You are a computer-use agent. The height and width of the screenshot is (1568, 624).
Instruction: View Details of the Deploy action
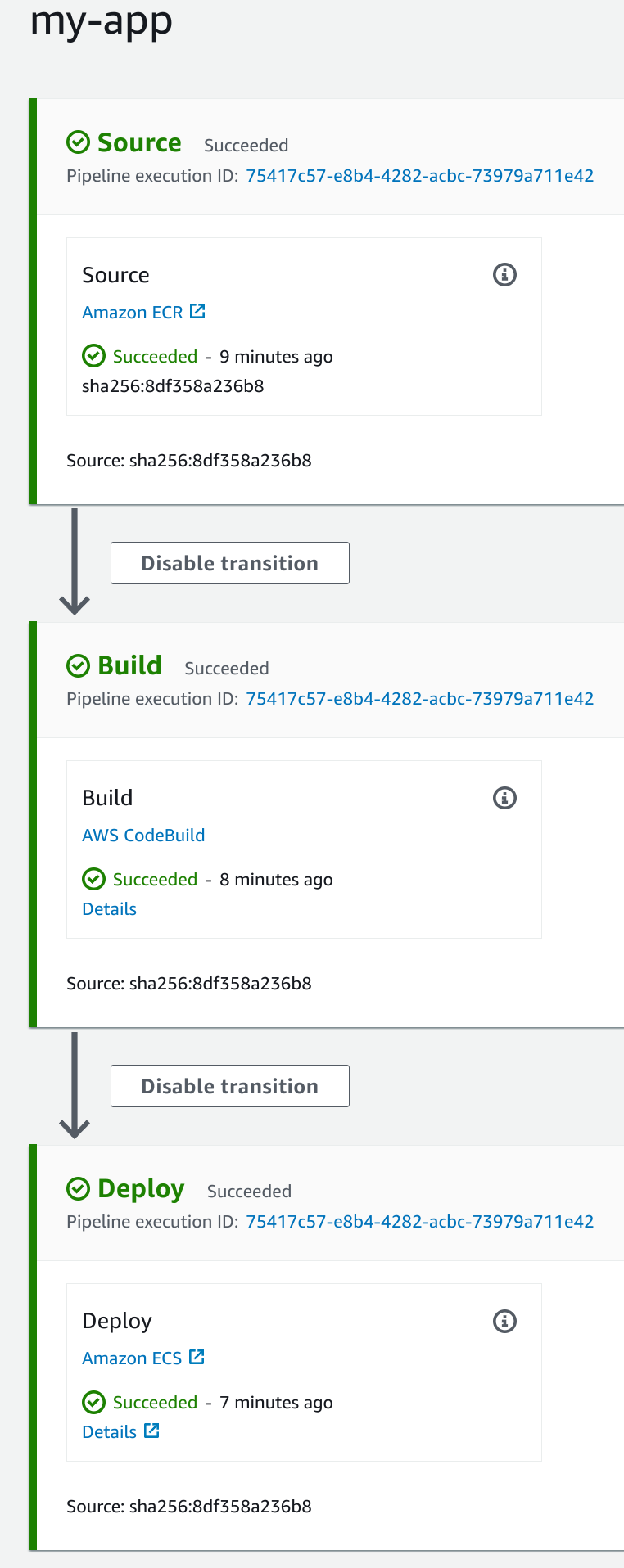click(109, 1432)
